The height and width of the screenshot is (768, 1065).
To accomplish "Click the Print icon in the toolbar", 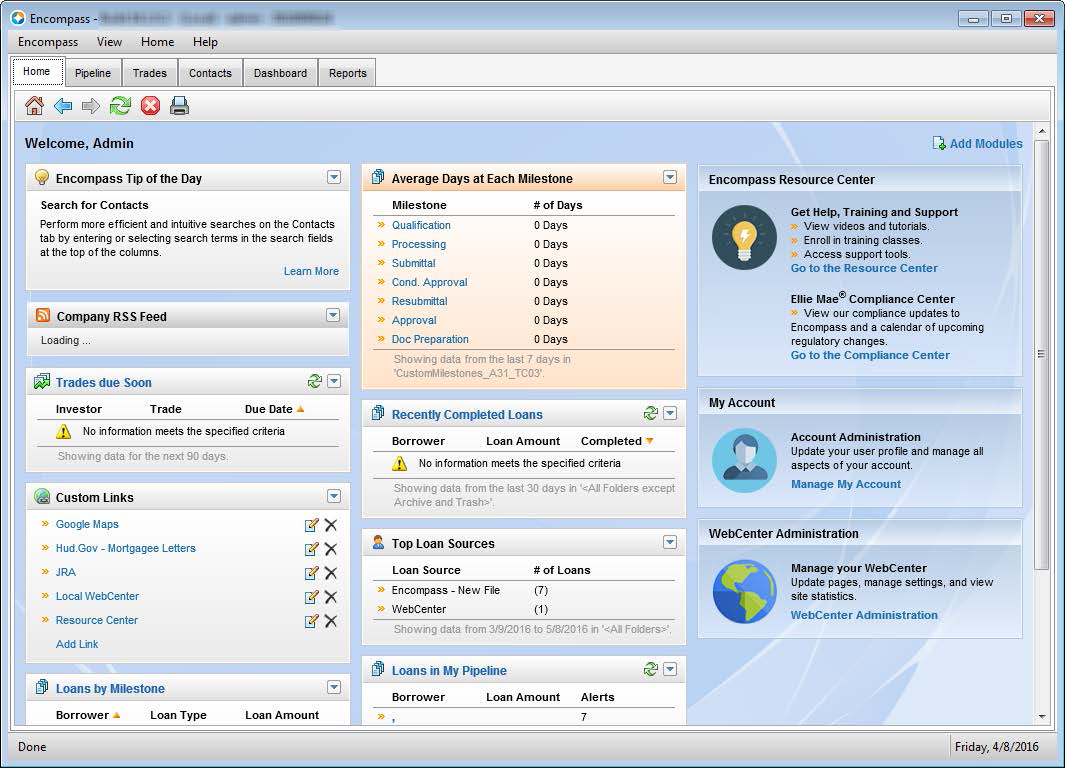I will coord(179,106).
